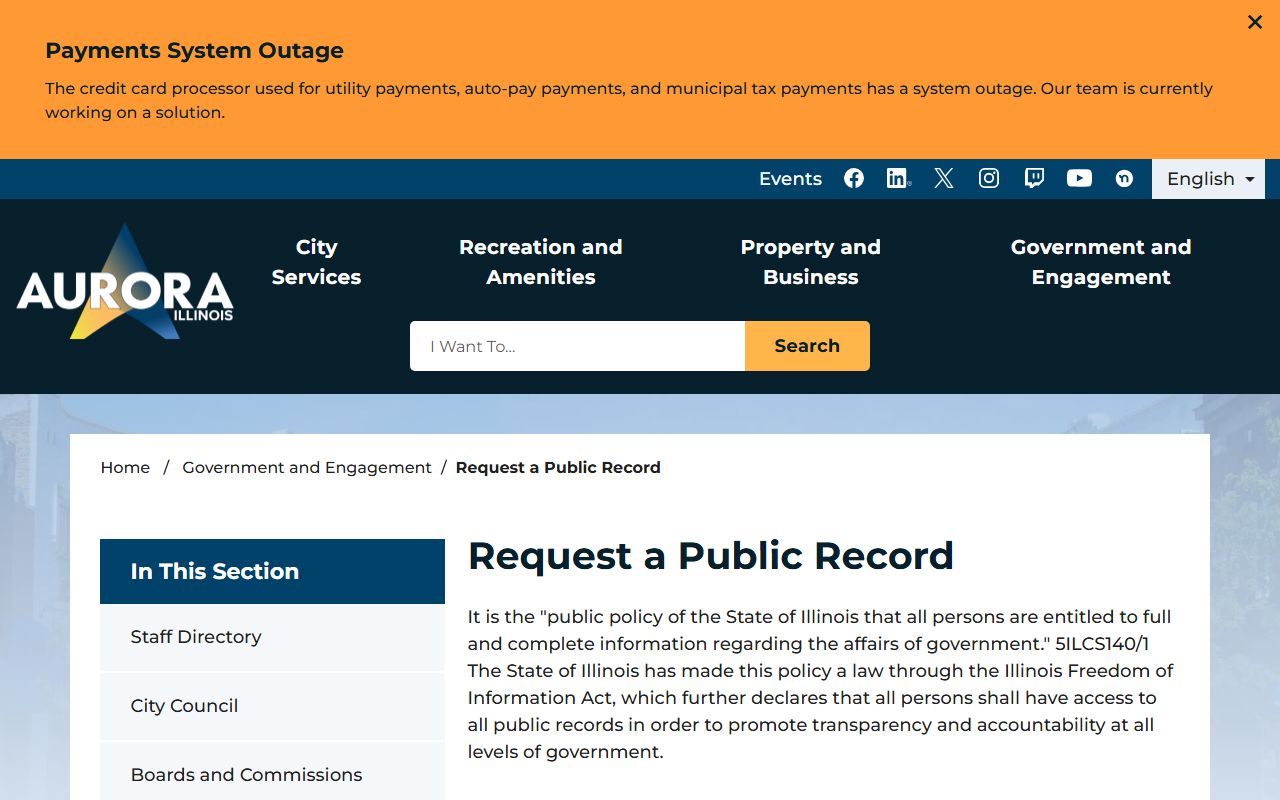
Task: Click the Aurora Illinois logo
Action: pos(125,282)
